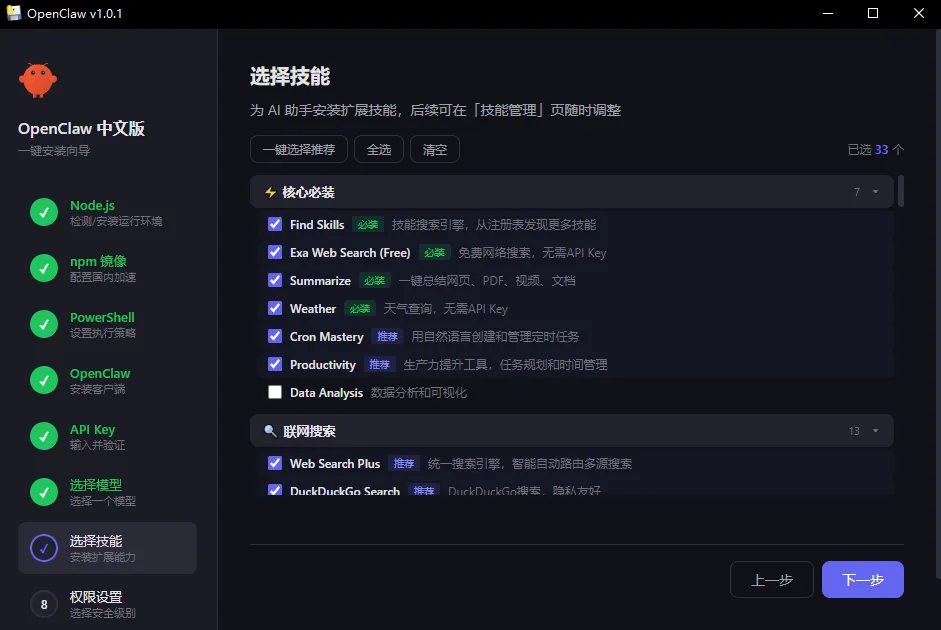This screenshot has width=941, height=630.
Task: Click the 必装 tag beside Summarize
Action: pos(374,280)
